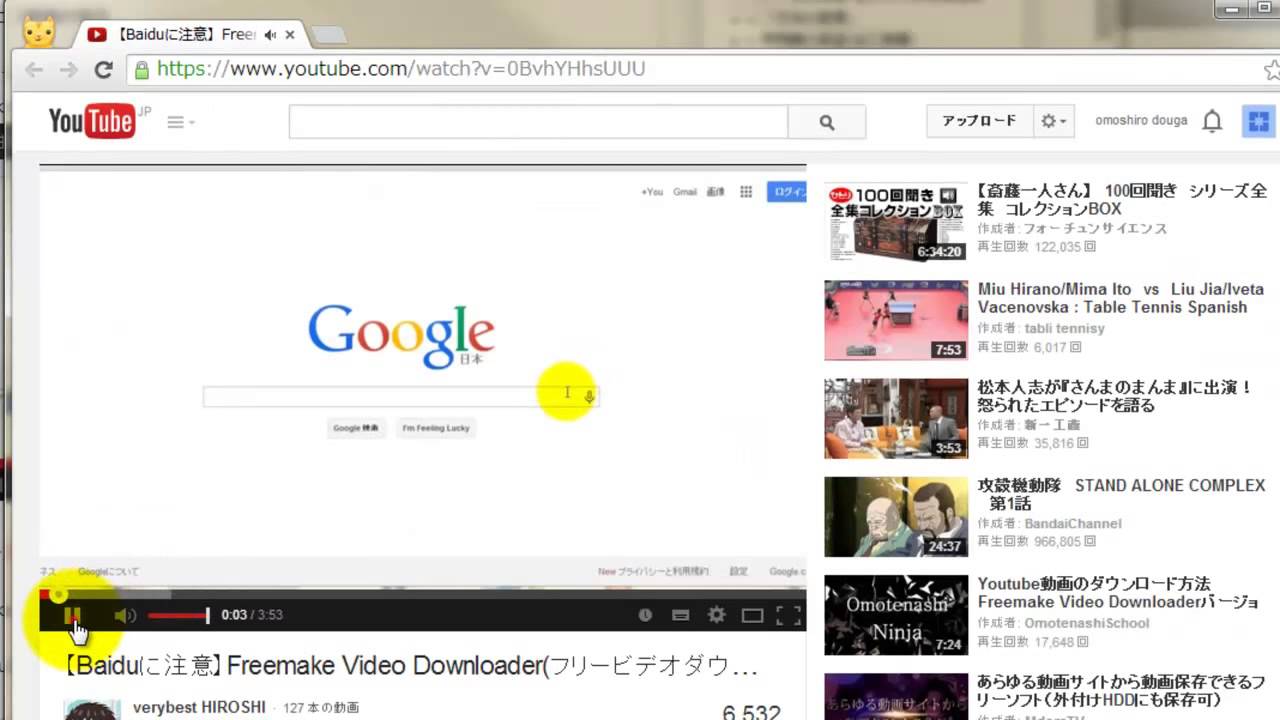The image size is (1280, 720).
Task: Open 攻殻機動隊 STAND ALONE COMPLEX thumbnail
Action: [x=896, y=516]
